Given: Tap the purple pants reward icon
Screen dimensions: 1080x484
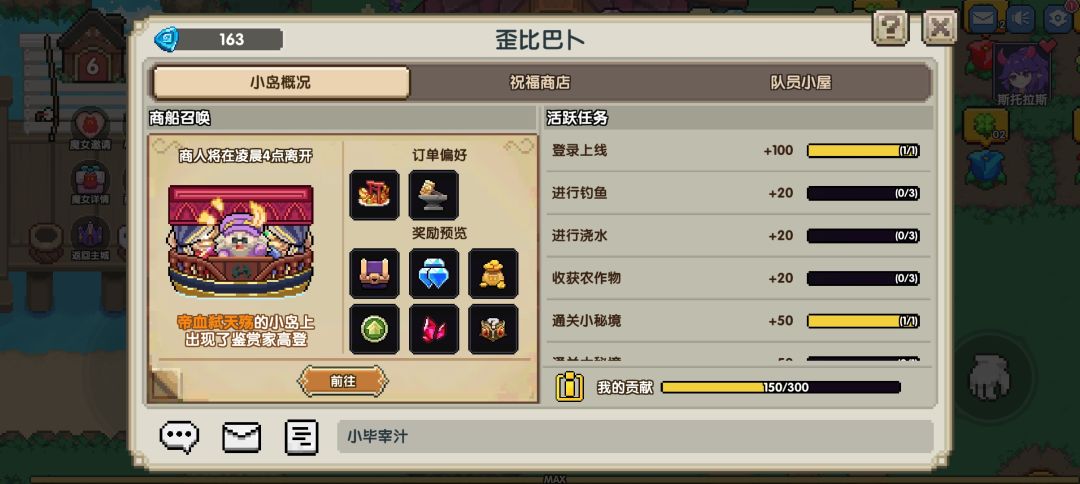Looking at the screenshot, I should click(374, 273).
